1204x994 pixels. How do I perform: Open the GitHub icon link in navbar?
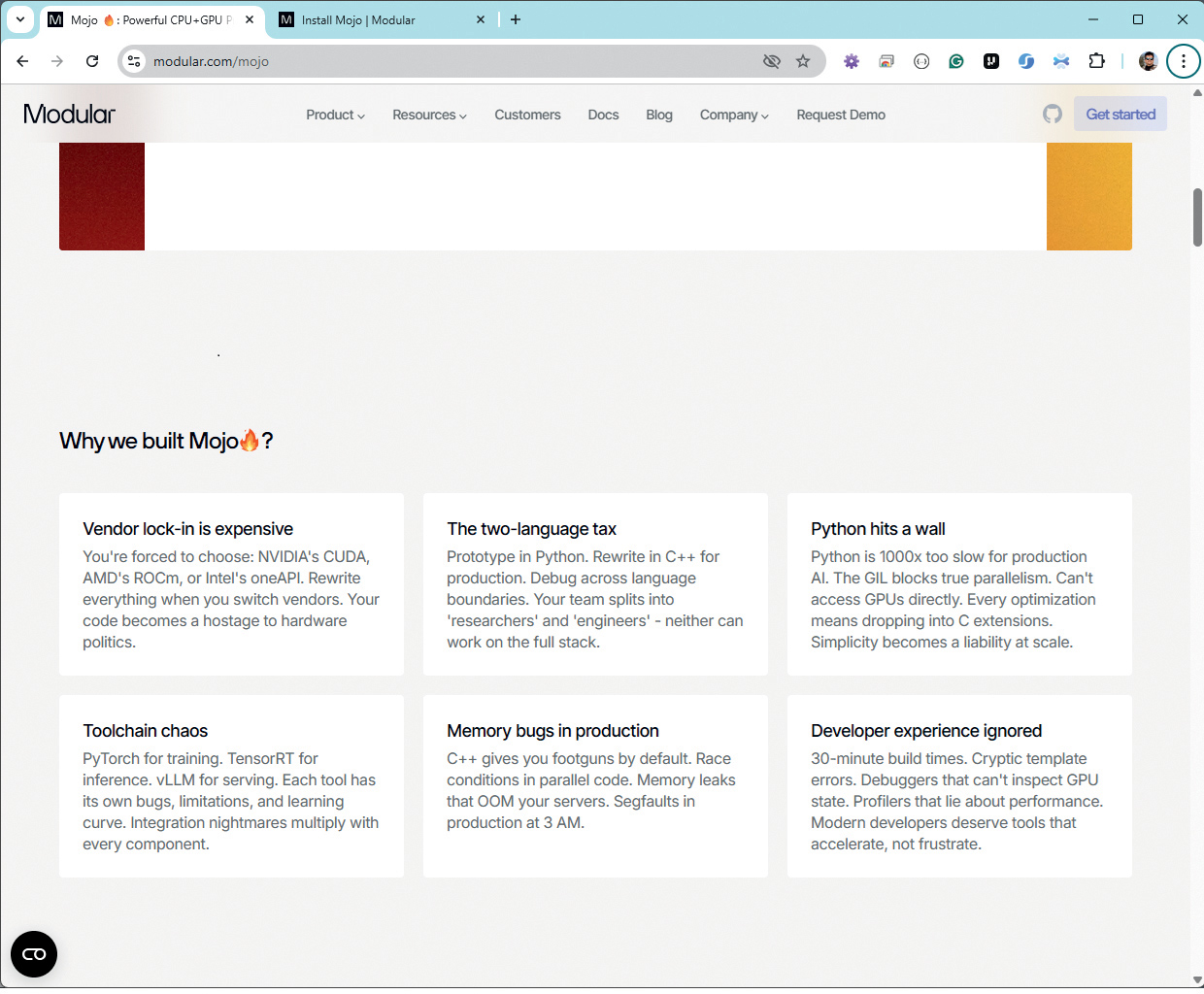point(1053,115)
